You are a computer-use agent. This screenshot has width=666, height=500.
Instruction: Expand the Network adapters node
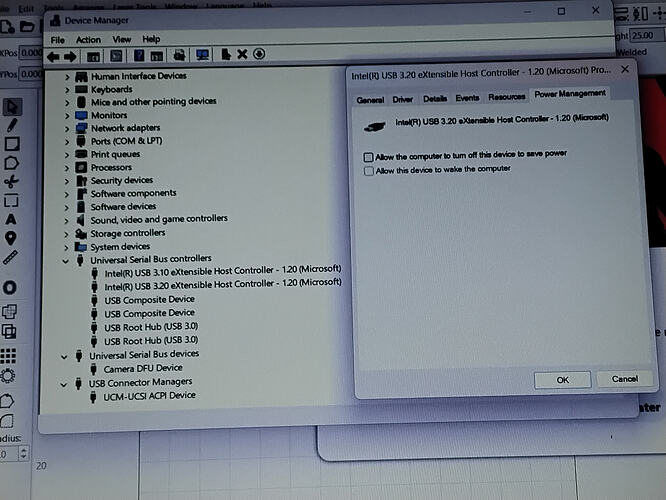pos(67,129)
